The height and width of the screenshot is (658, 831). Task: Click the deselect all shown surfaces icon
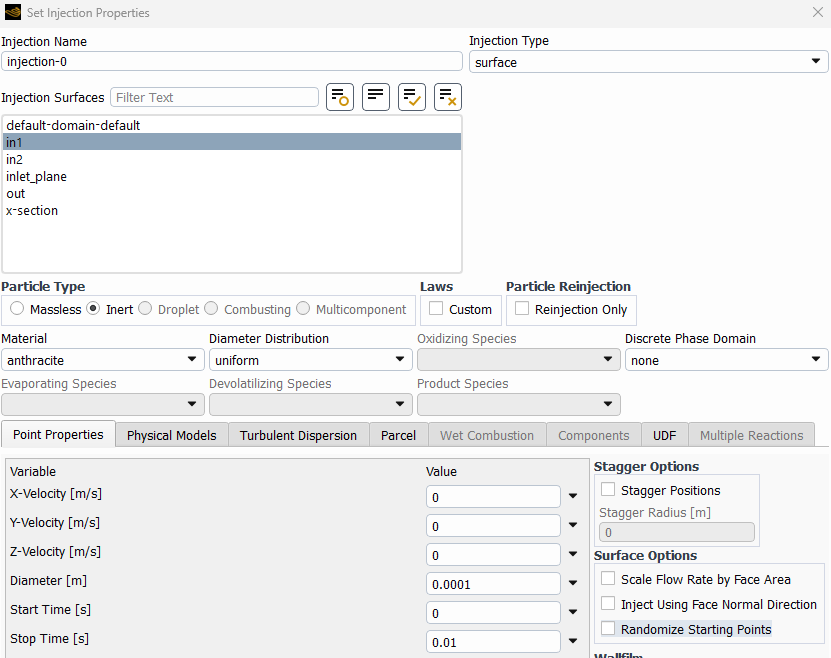tap(448, 97)
